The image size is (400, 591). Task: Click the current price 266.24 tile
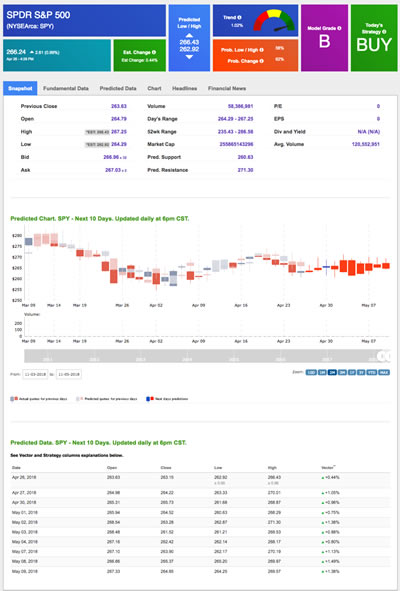click(57, 55)
